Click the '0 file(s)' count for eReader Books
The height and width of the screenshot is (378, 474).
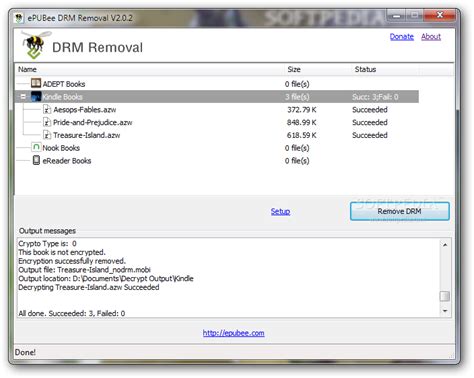tap(297, 161)
